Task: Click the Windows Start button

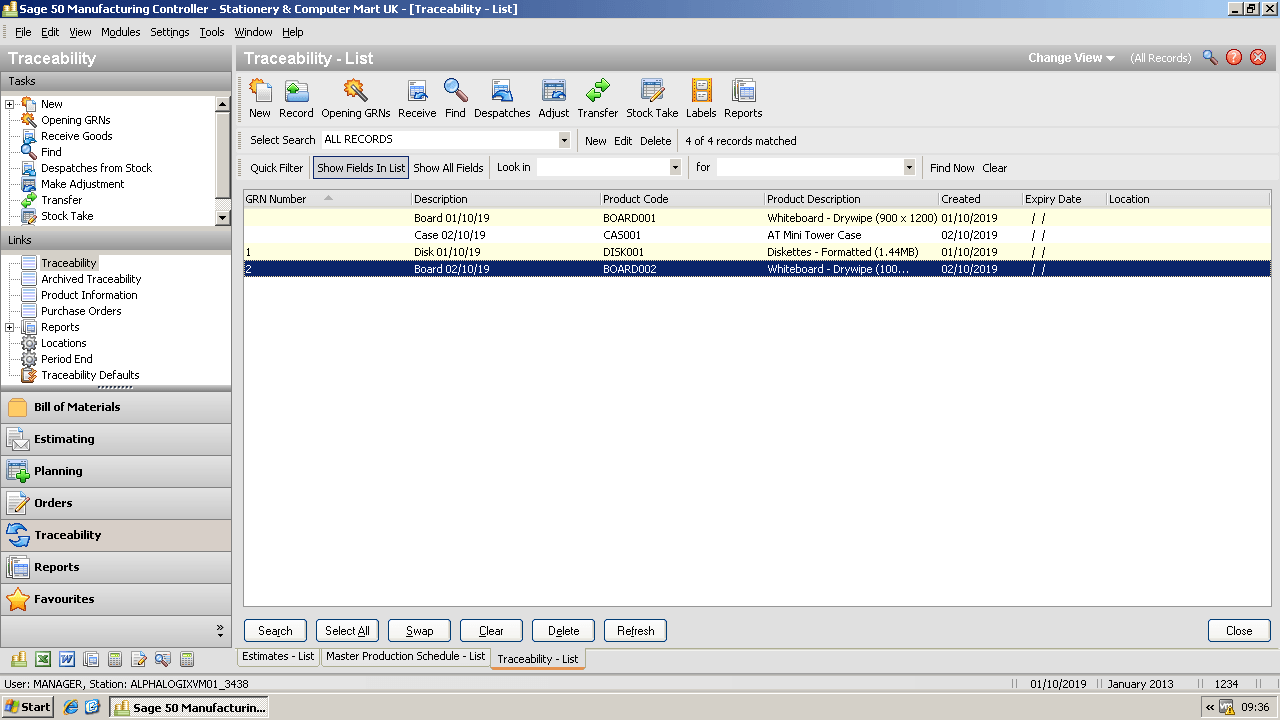Action: tap(28, 707)
